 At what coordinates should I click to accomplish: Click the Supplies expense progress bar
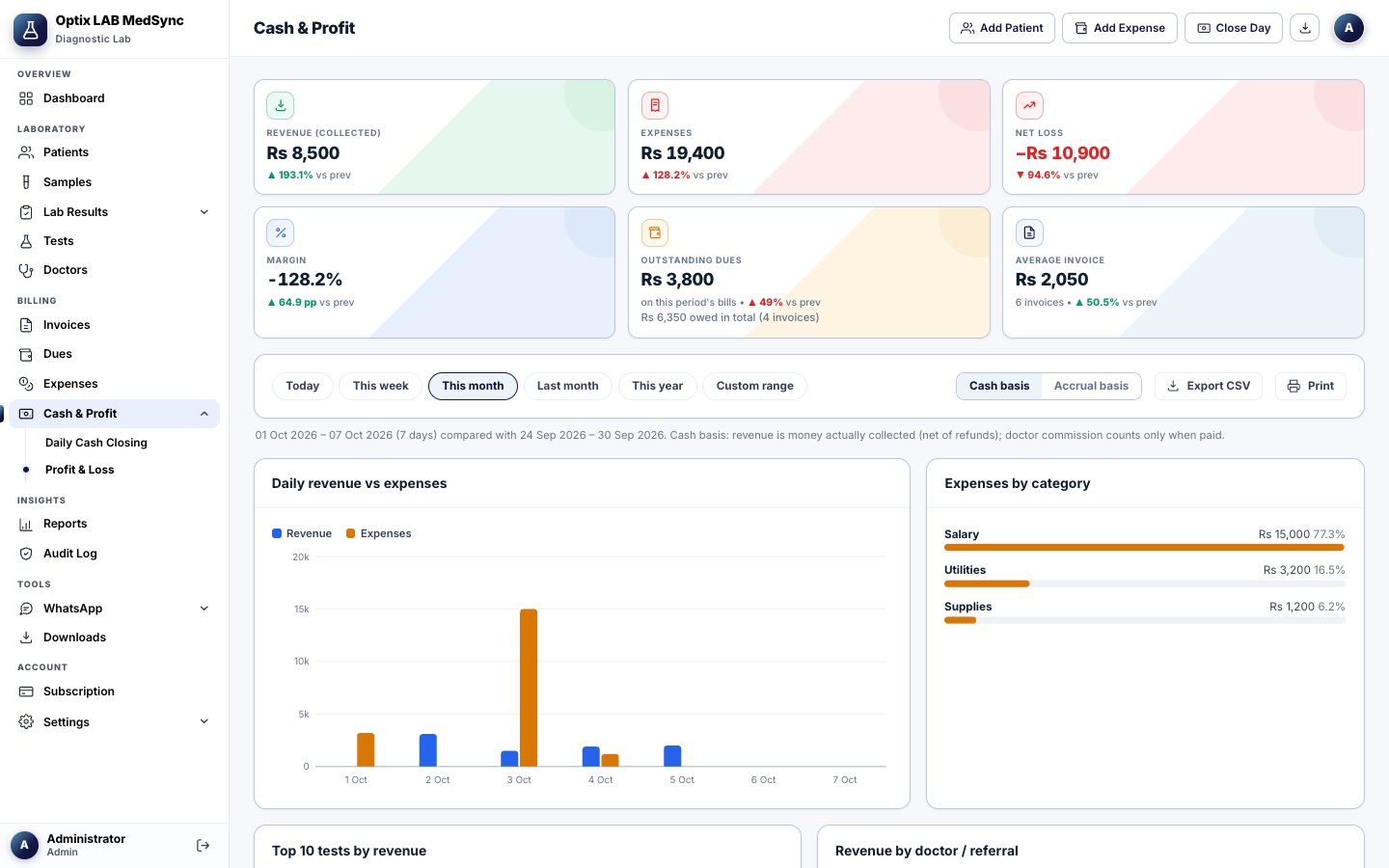click(1144, 620)
